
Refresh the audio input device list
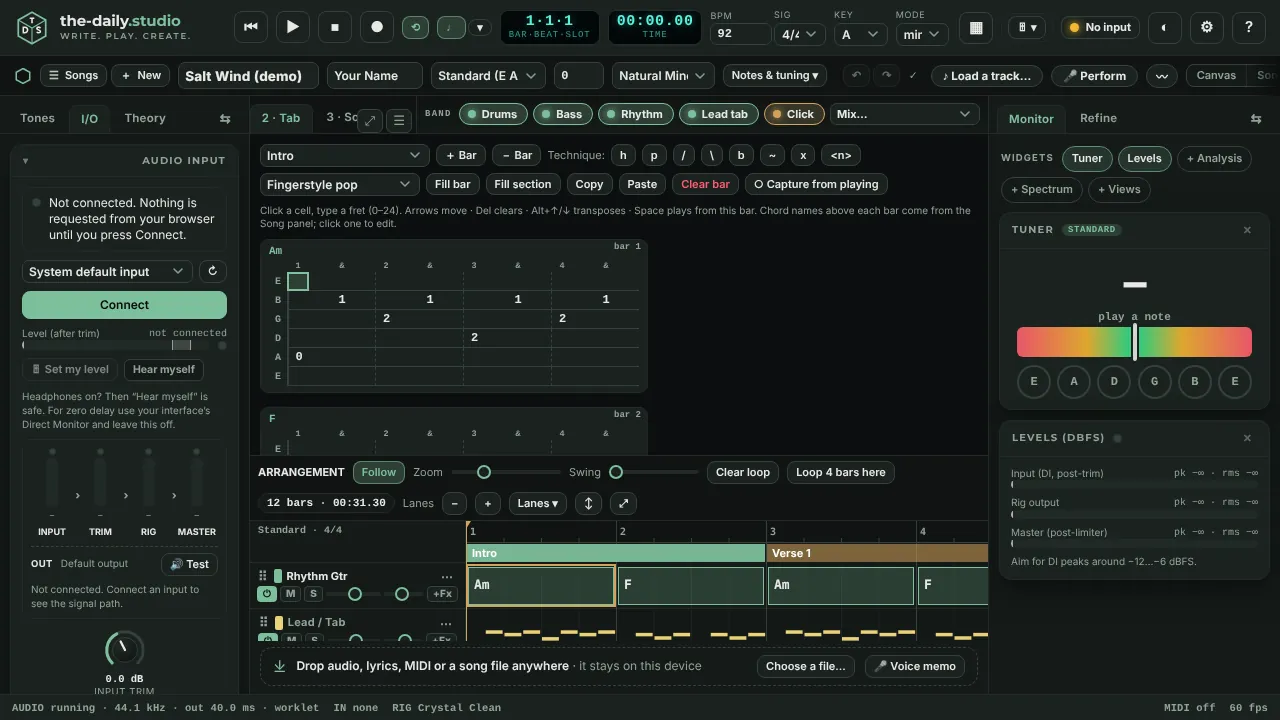[212, 271]
